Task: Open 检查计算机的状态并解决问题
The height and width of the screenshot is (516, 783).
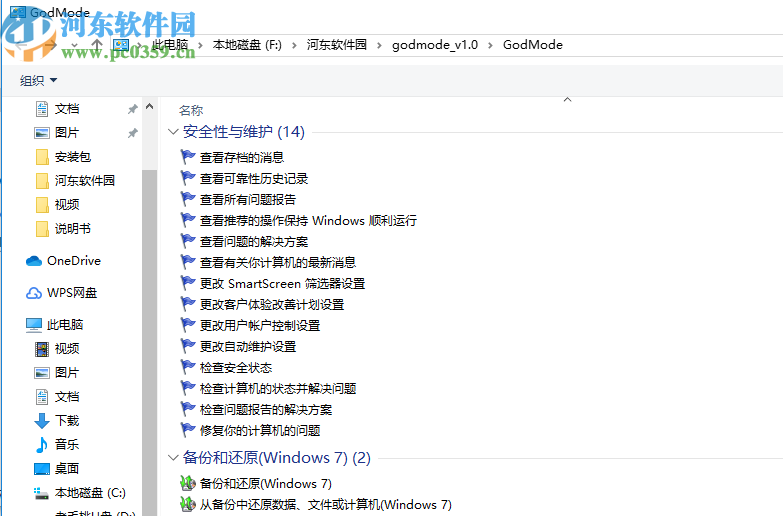Action: (x=278, y=388)
